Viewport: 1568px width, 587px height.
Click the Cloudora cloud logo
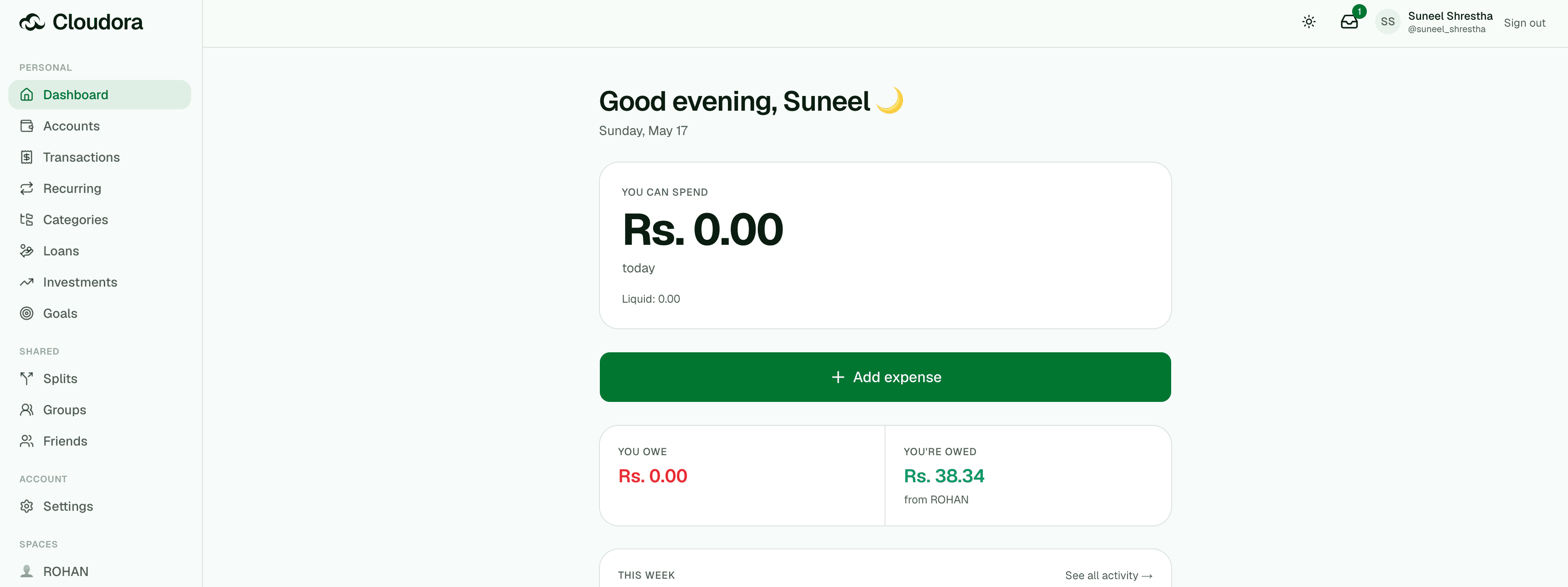click(x=32, y=22)
